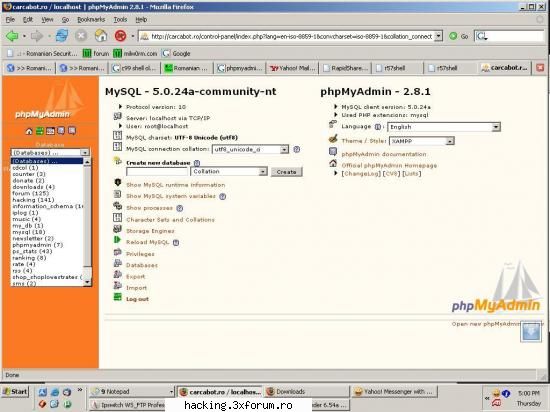This screenshot has width=550, height=412.
Task: Select the hacking (141) database
Action: (33, 200)
